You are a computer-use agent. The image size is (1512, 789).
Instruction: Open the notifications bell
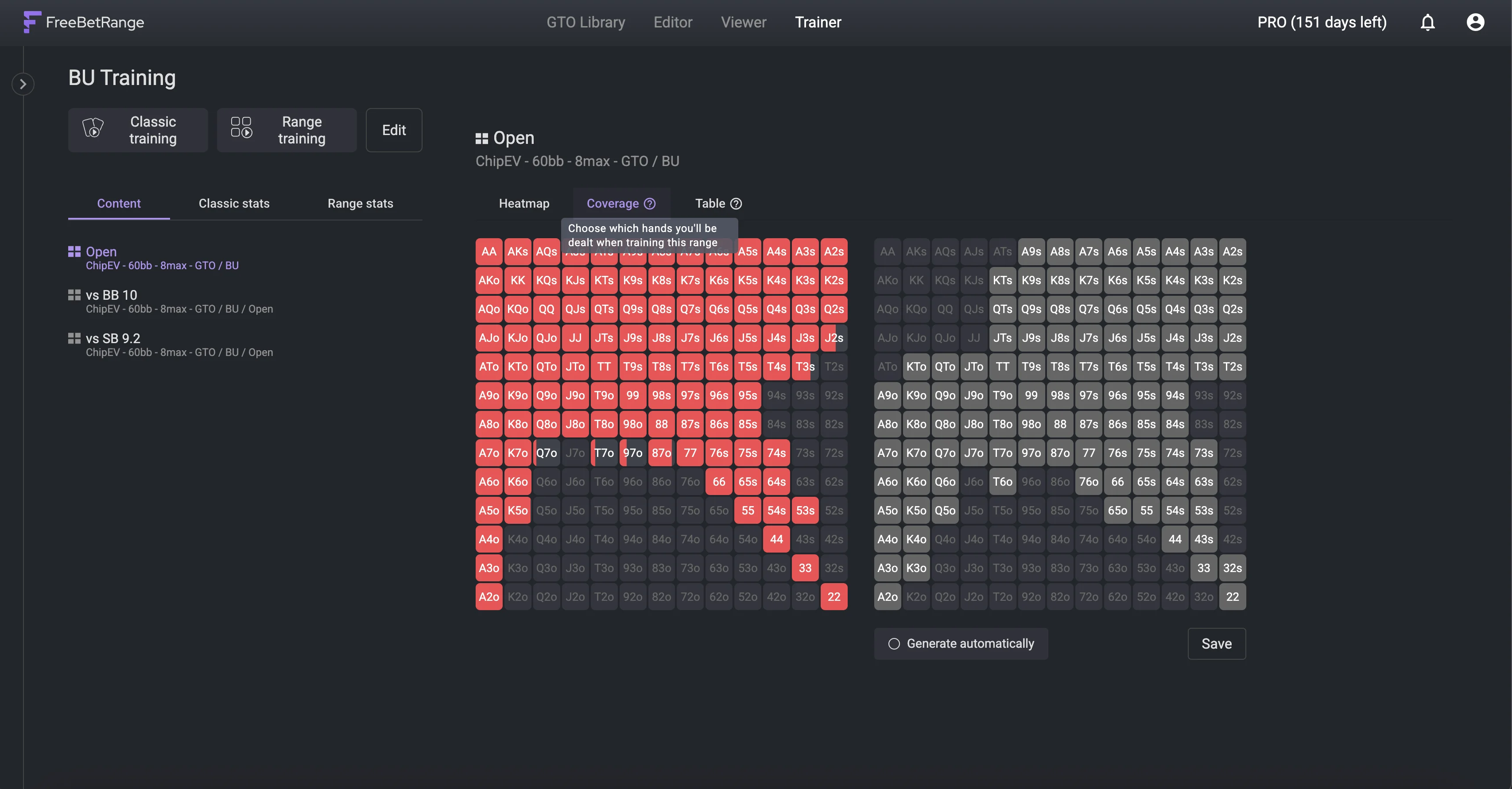click(x=1427, y=22)
